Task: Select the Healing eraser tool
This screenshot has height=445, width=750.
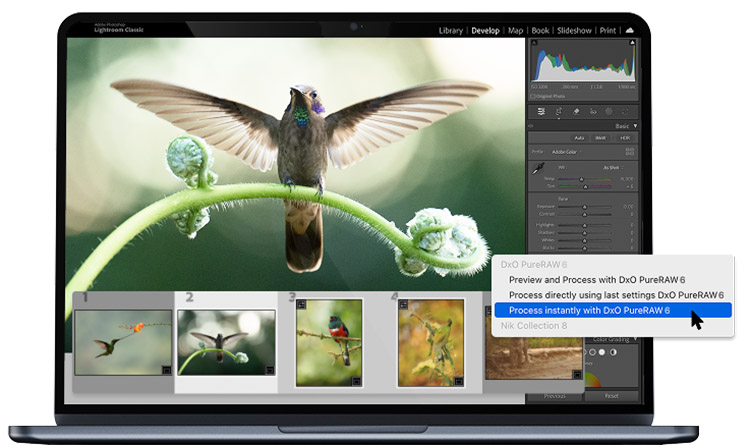Action: (x=576, y=111)
